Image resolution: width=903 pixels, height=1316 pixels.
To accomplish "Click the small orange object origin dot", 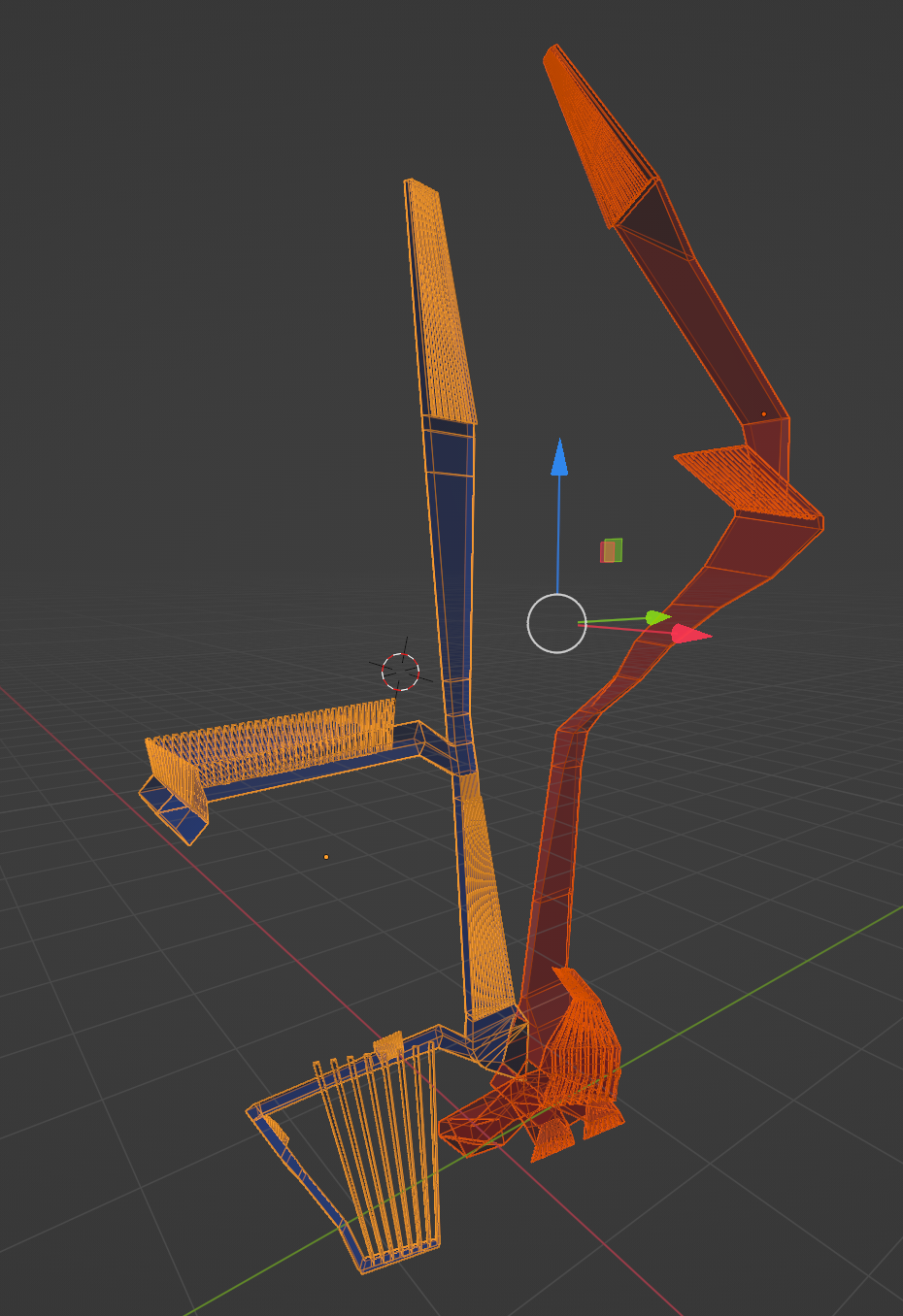I will click(x=326, y=855).
